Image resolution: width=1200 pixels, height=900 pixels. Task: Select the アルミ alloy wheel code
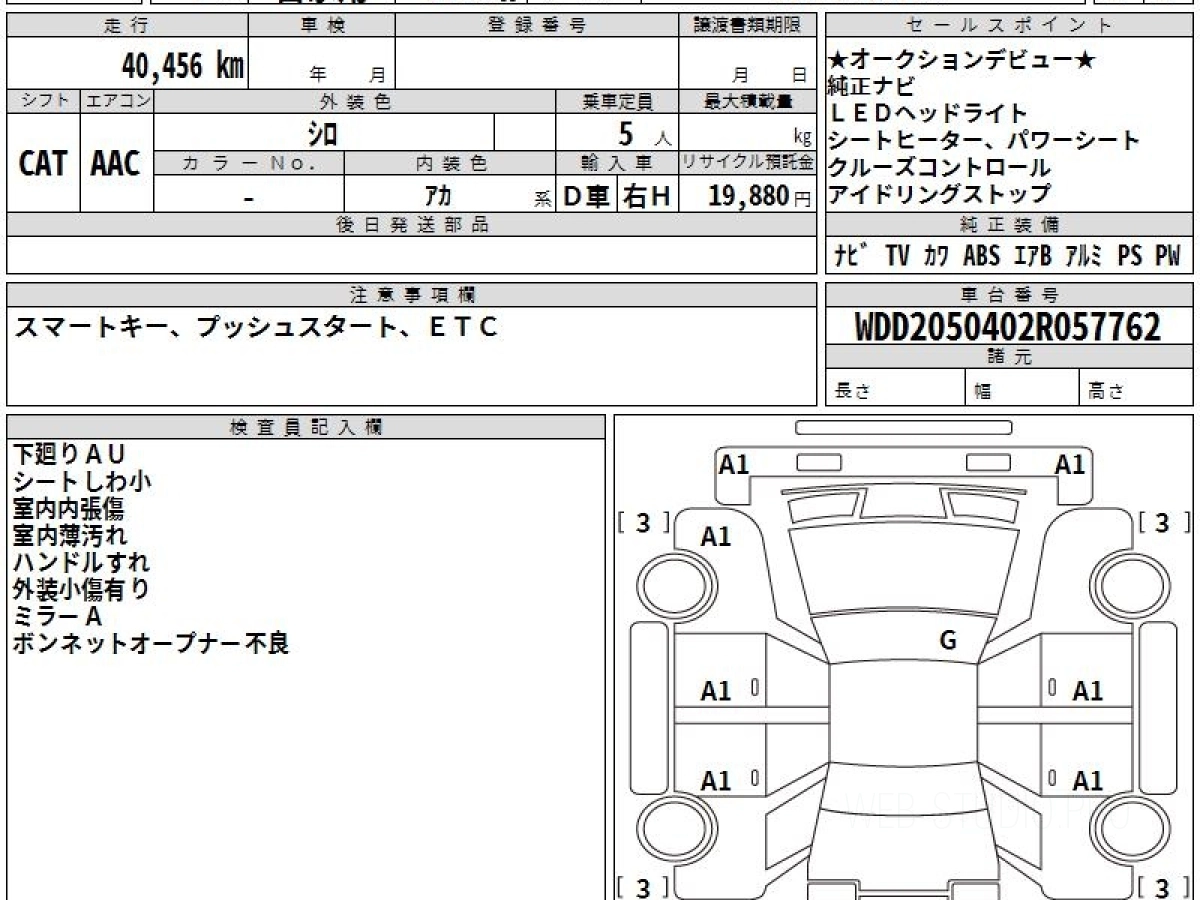(x=1085, y=256)
